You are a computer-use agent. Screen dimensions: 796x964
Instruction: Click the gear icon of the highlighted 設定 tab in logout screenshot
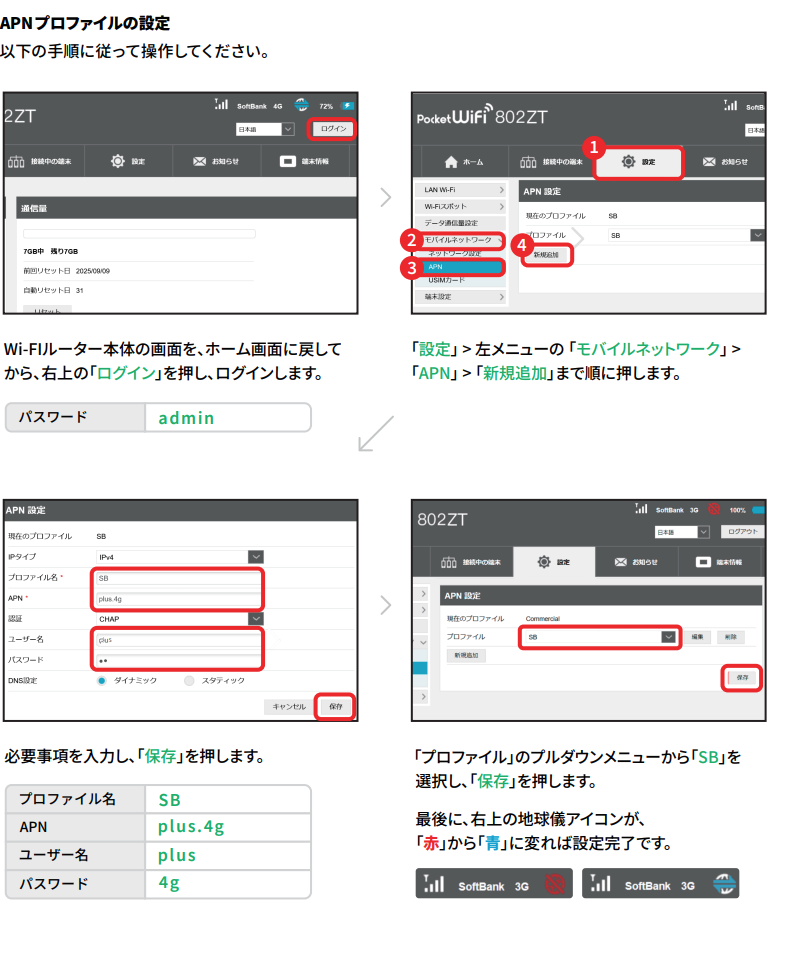pyautogui.click(x=544, y=561)
